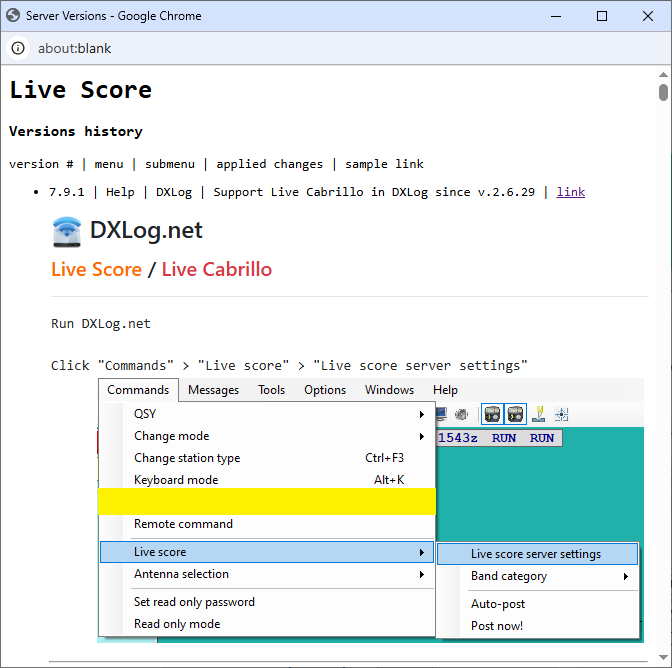672x668 pixels.
Task: Select Post now! in the submenu
Action: [537, 626]
